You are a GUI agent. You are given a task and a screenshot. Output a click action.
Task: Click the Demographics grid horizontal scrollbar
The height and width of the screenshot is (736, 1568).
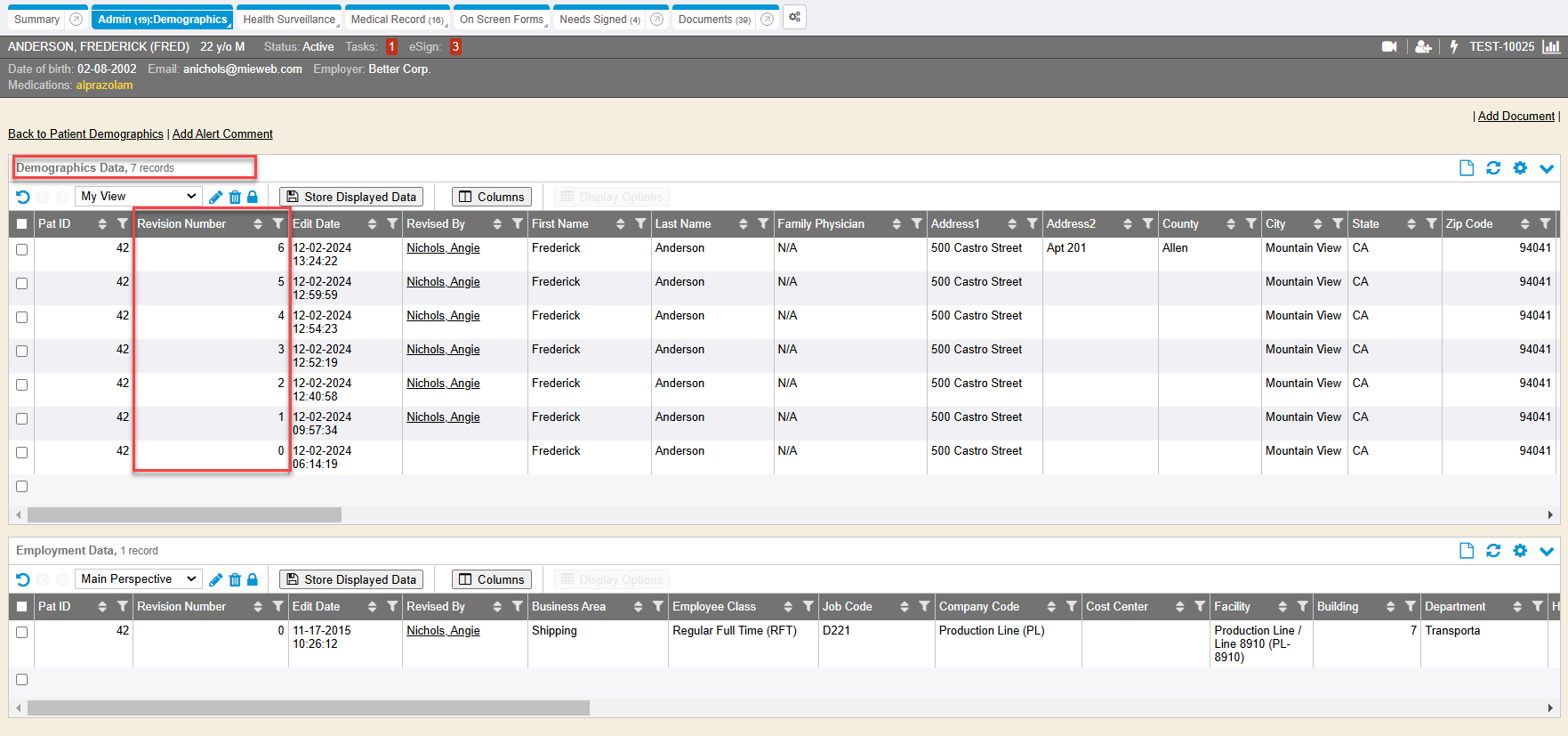click(184, 515)
